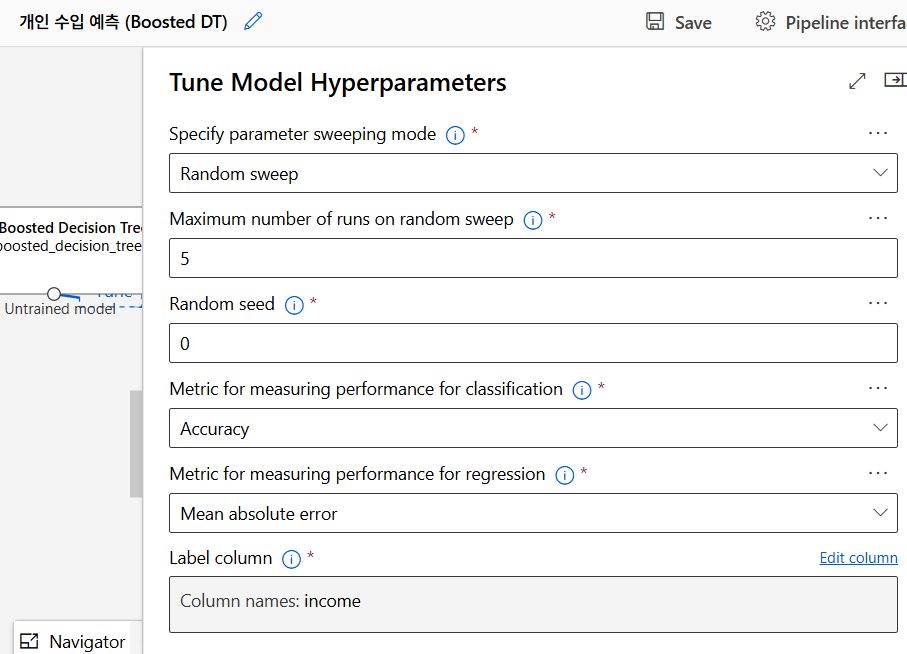The width and height of the screenshot is (907, 654).
Task: Open the ellipsis menu for Random seed
Action: coord(878,303)
